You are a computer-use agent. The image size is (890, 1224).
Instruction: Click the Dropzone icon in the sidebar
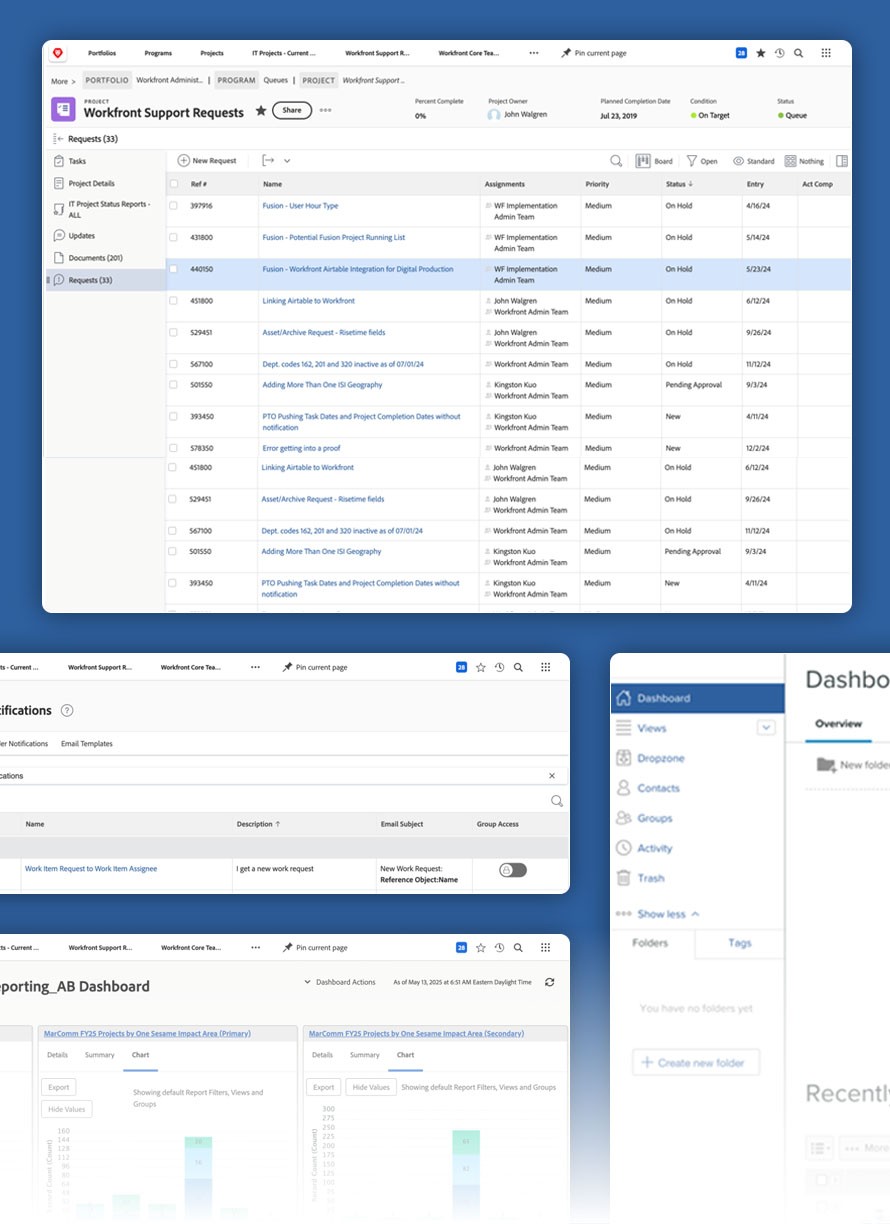623,758
